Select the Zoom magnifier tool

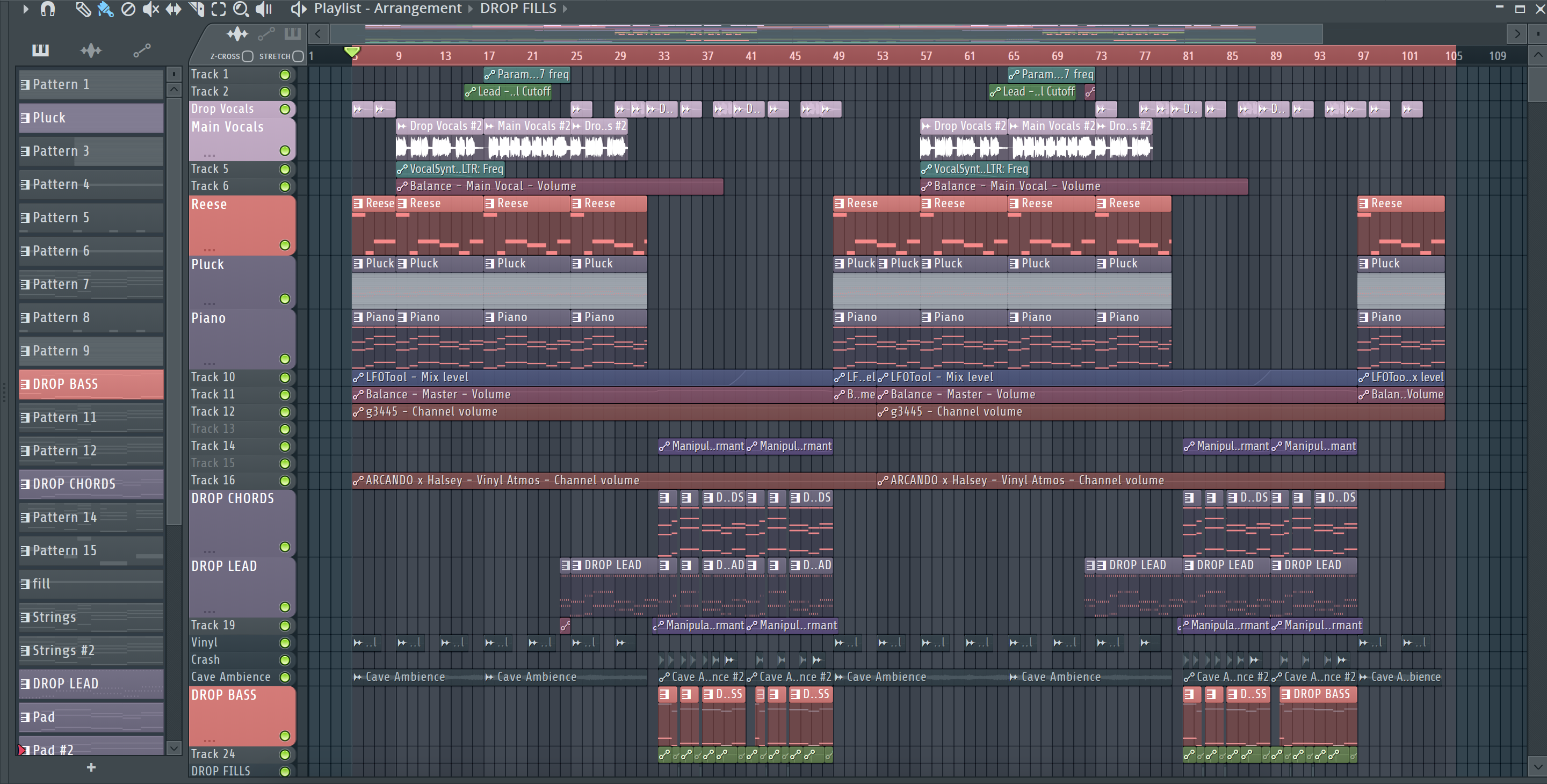pos(241,9)
